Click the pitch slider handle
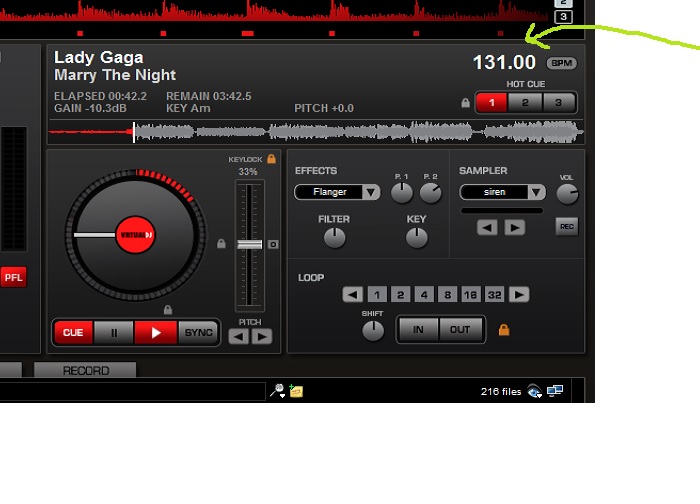Image resolution: width=700 pixels, height=504 pixels. pos(250,244)
